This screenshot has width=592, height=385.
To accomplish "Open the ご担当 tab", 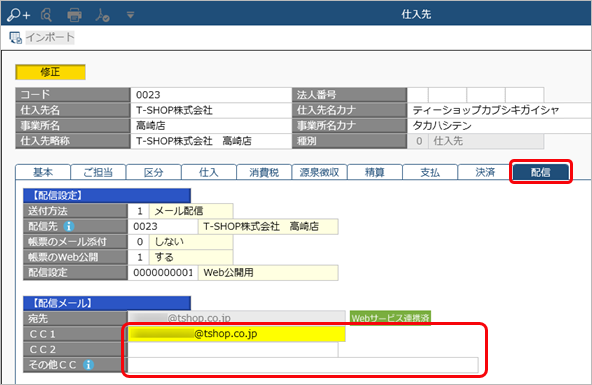I will click(98, 172).
